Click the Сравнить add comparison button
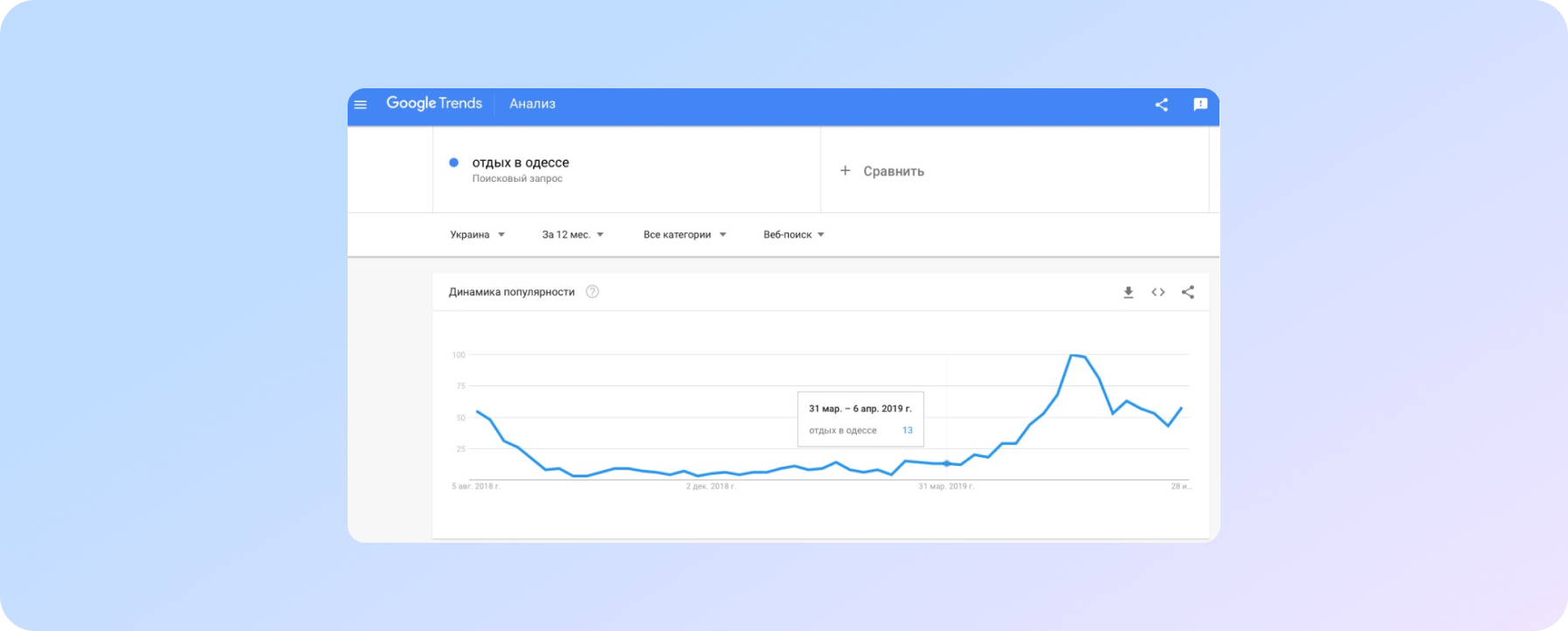Viewport: 1568px width, 631px height. 882,170
